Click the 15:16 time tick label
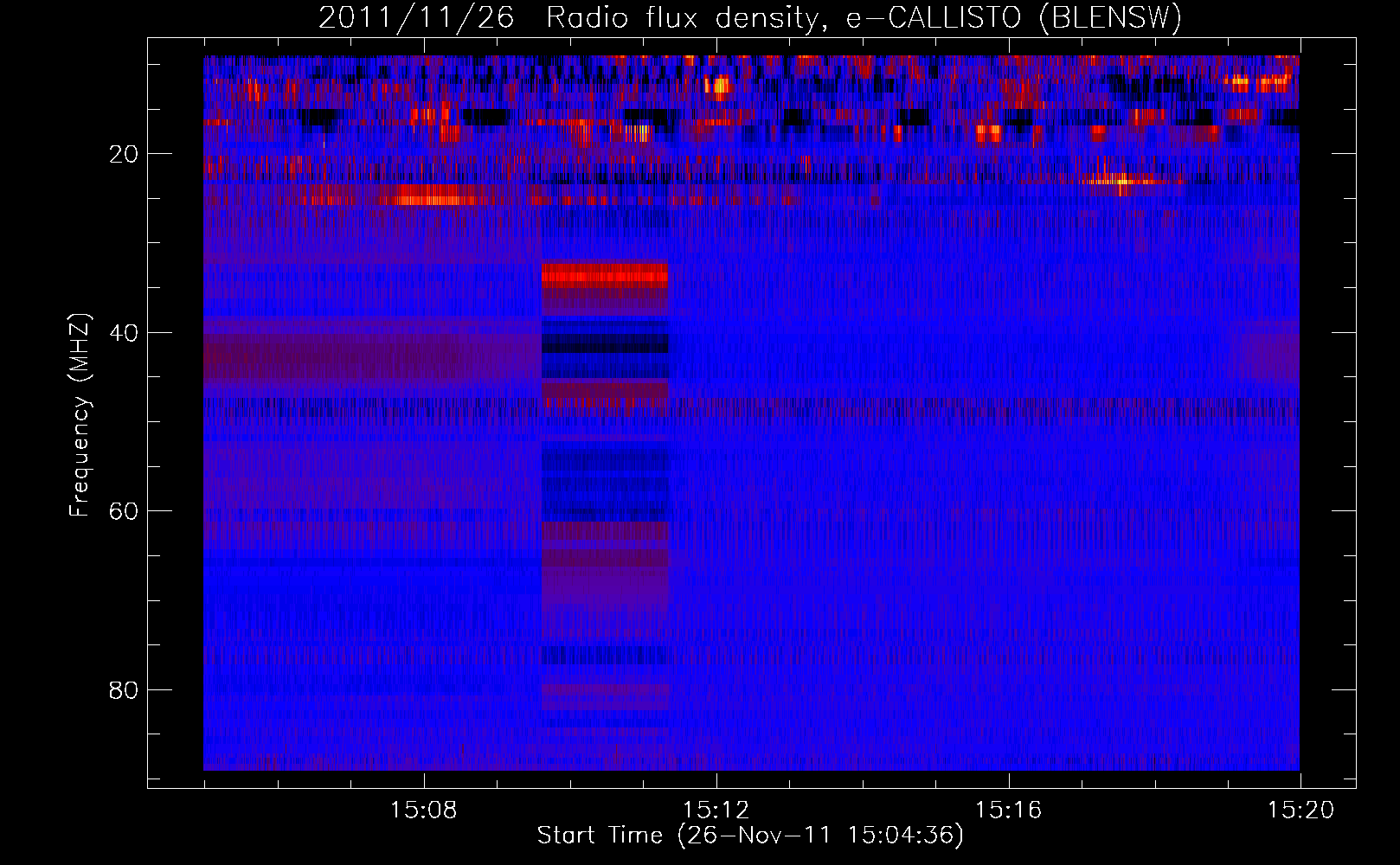 pyautogui.click(x=1009, y=811)
